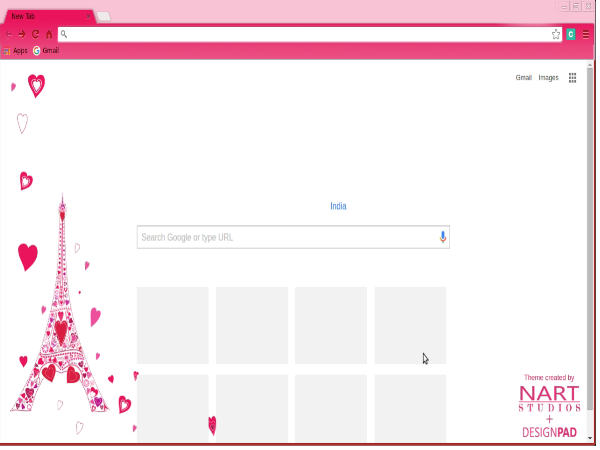Click the Search Google or type URL box

pos(285,237)
